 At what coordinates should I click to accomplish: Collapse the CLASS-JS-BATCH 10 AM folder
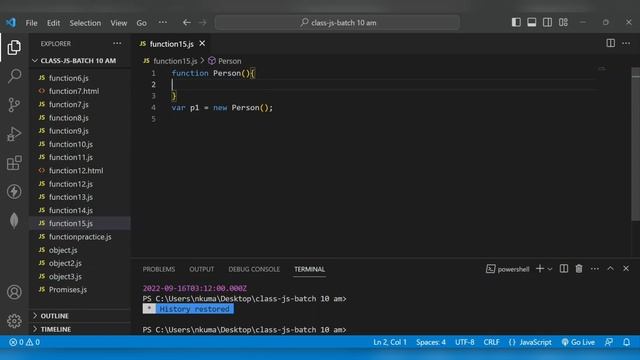pos(78,61)
